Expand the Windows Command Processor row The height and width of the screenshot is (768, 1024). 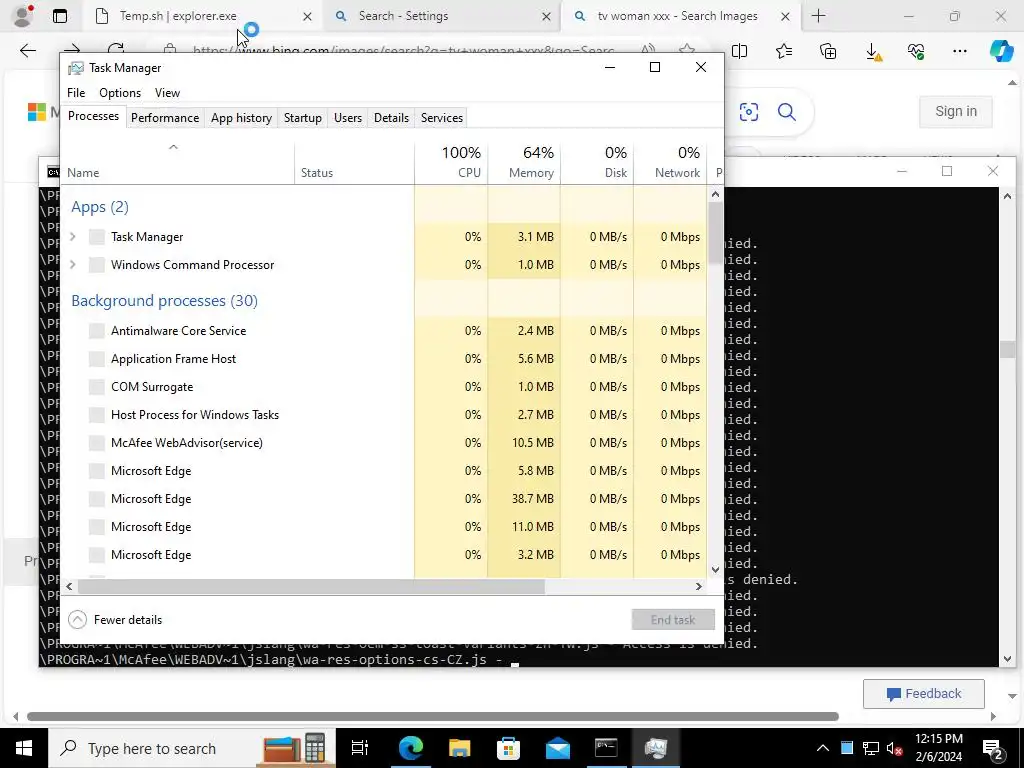tap(73, 265)
